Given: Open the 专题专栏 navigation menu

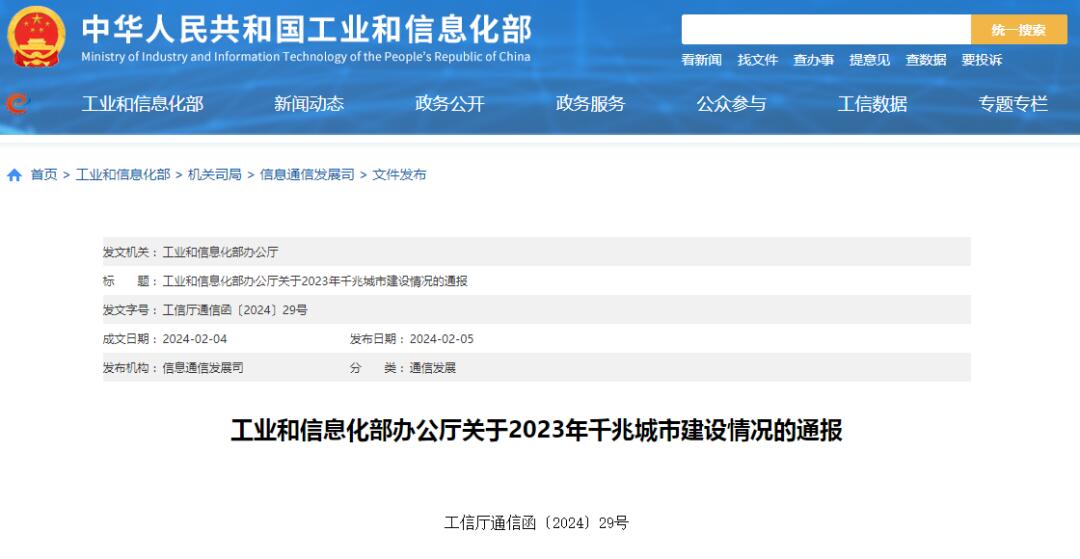Looking at the screenshot, I should (x=1013, y=104).
